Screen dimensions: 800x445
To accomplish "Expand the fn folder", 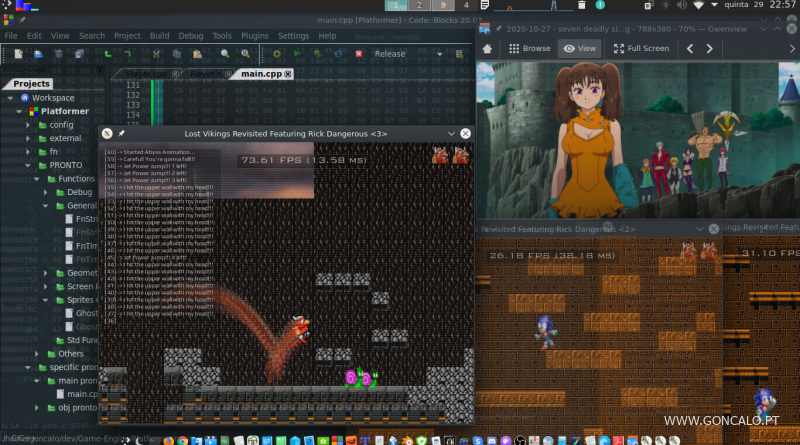I will pyautogui.click(x=28, y=152).
